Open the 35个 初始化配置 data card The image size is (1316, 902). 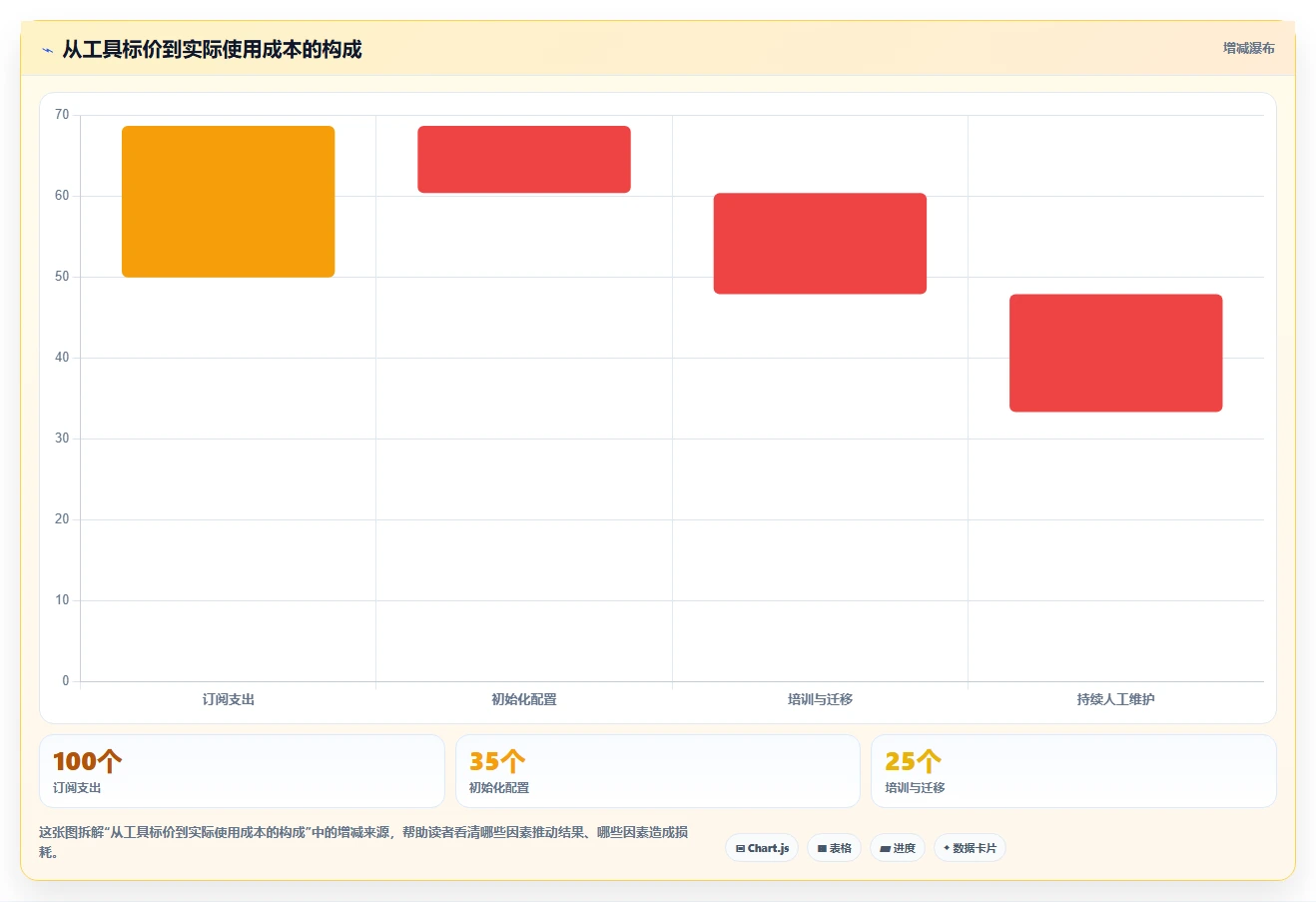pyautogui.click(x=657, y=771)
